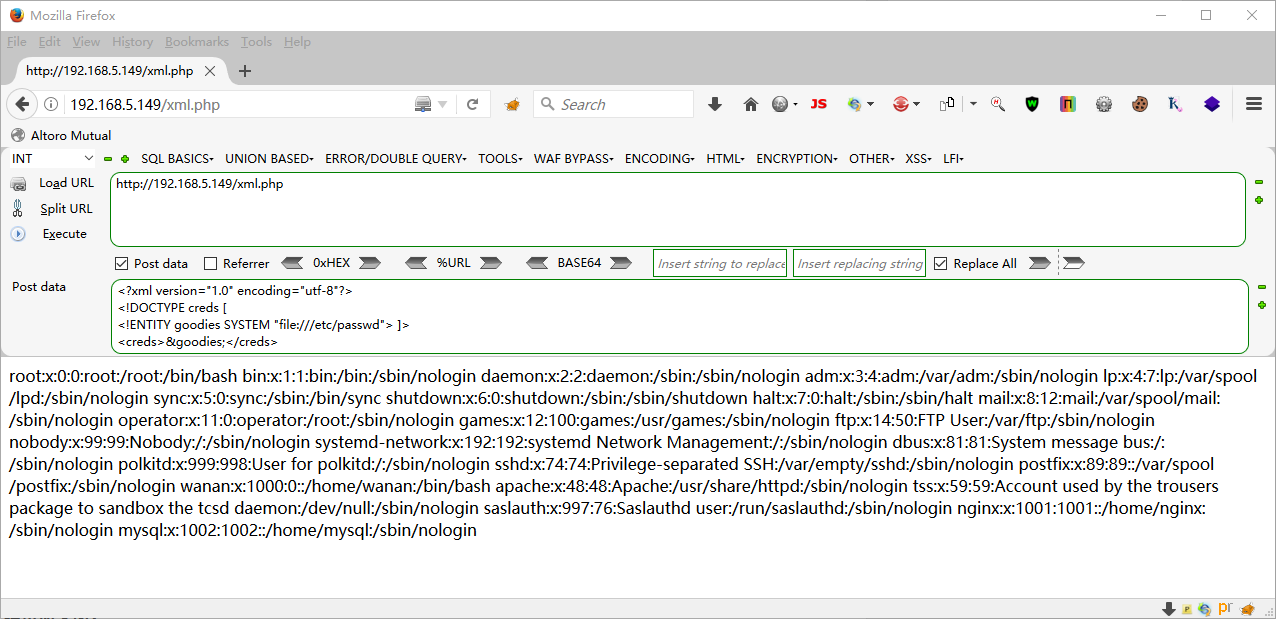Click the Split URL scissors icon

point(17,208)
